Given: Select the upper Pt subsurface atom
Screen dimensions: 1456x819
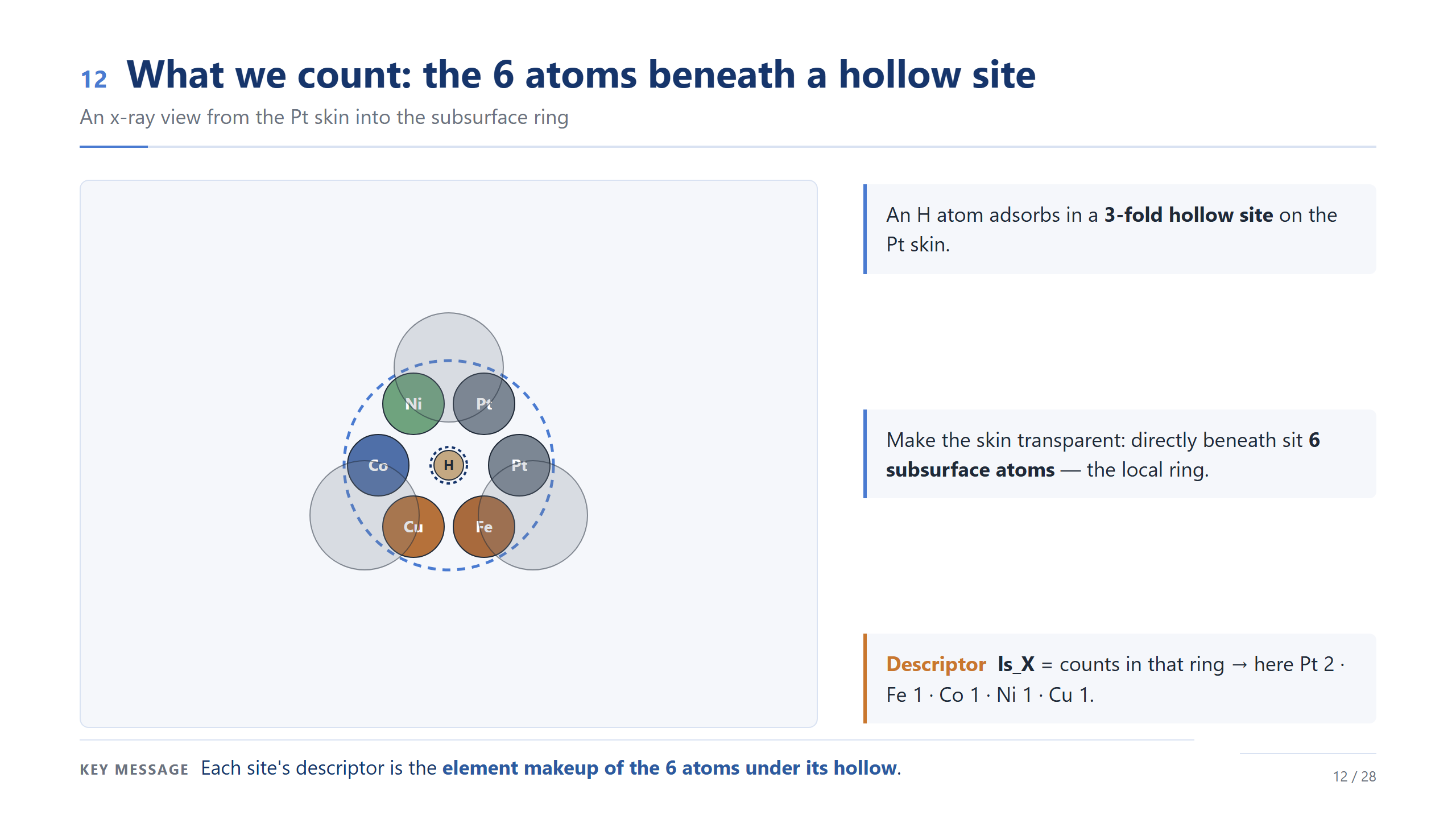Looking at the screenshot, I should [484, 404].
